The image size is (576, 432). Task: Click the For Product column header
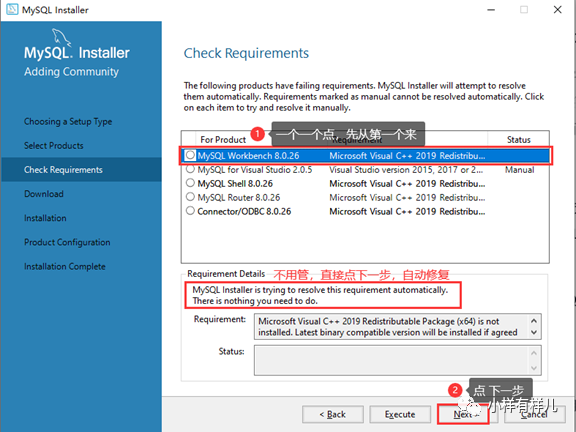(223, 140)
